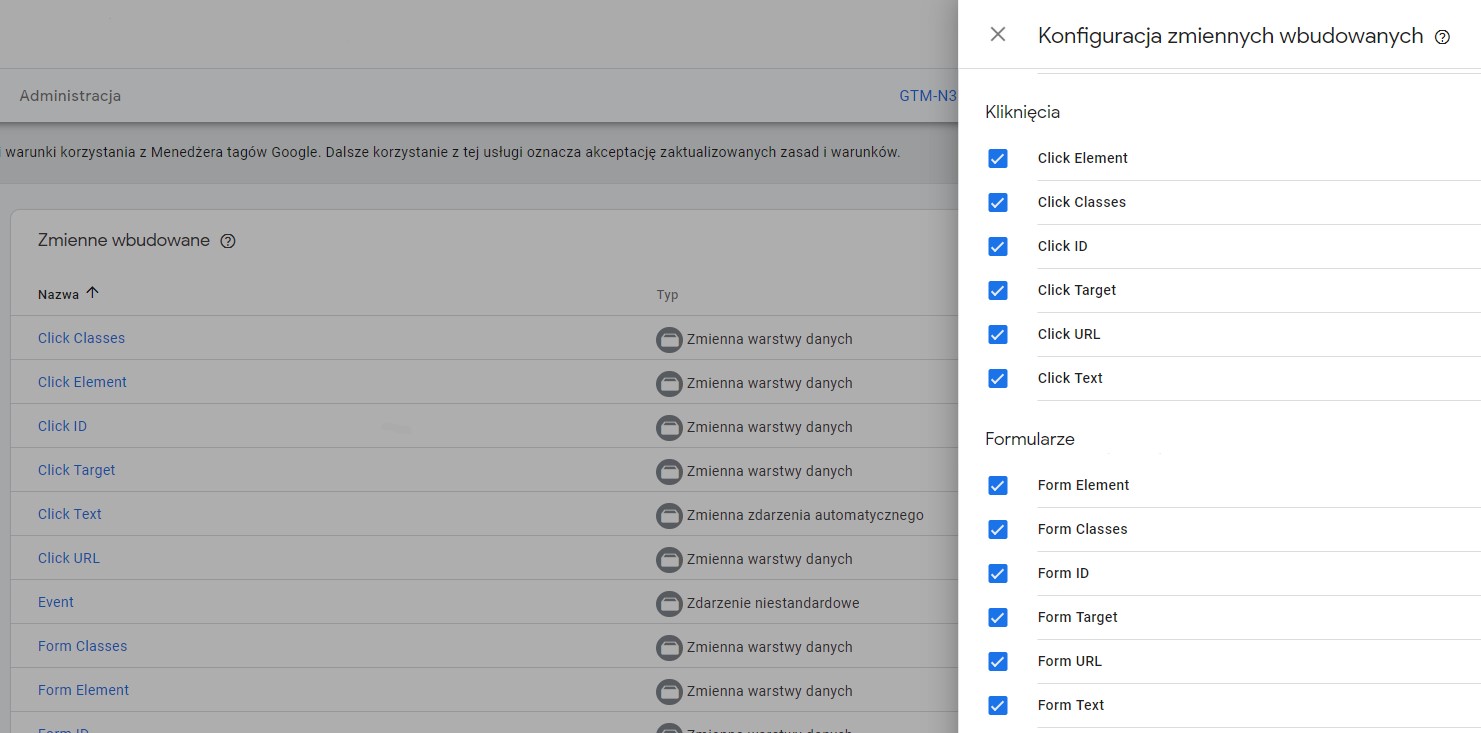
Task: Click the variable type icon in Click Target row
Action: click(x=669, y=471)
